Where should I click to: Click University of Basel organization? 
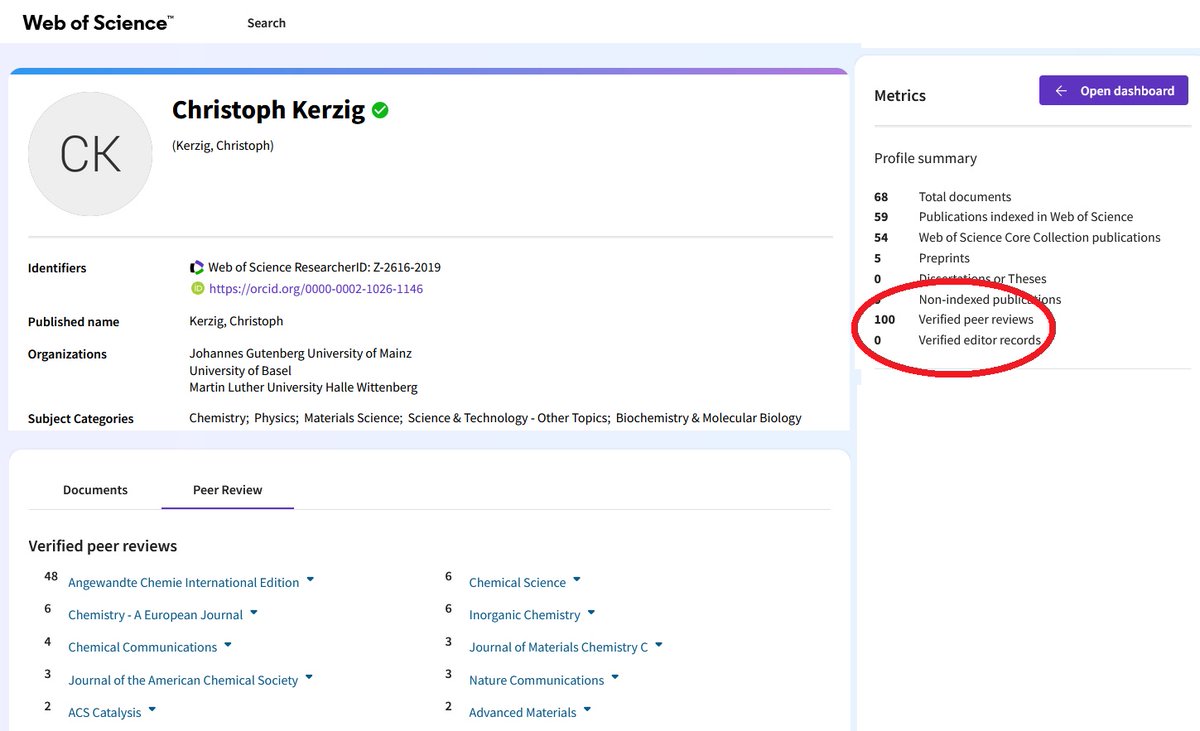[x=240, y=371]
